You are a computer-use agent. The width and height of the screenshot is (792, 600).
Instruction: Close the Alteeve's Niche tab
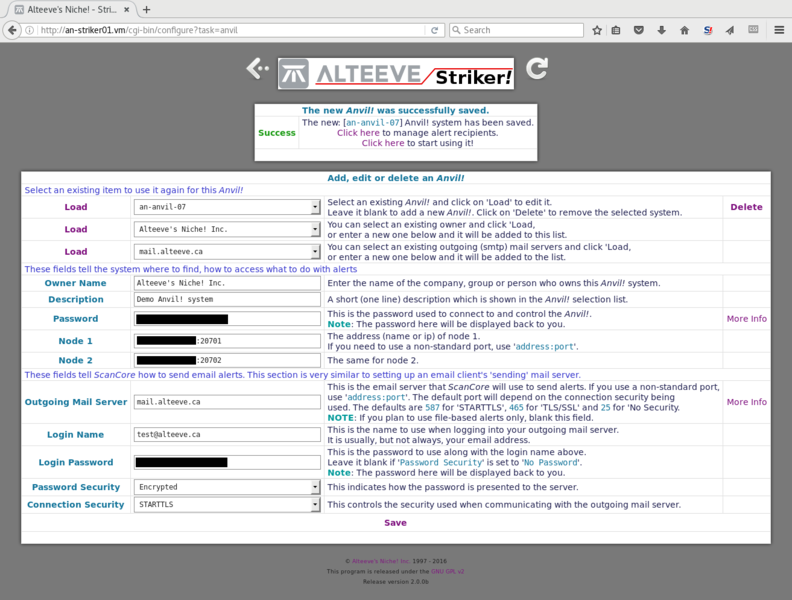pos(127,10)
